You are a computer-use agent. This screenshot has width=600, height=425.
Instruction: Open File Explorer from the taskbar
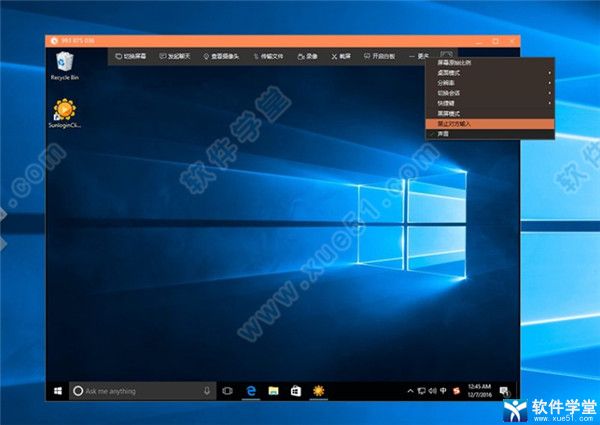tap(272, 390)
